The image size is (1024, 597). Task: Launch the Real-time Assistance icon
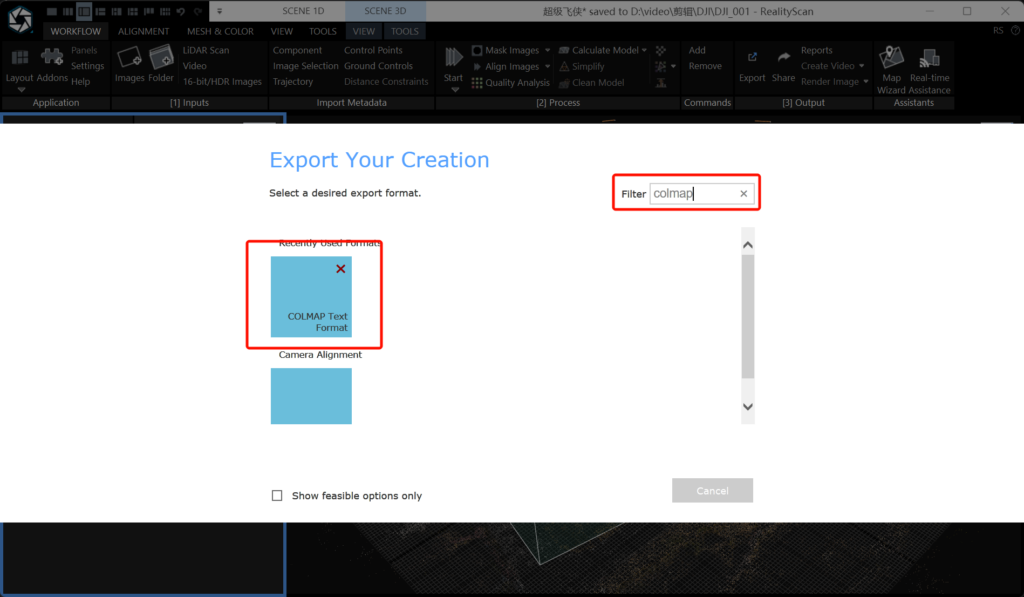pyautogui.click(x=930, y=60)
